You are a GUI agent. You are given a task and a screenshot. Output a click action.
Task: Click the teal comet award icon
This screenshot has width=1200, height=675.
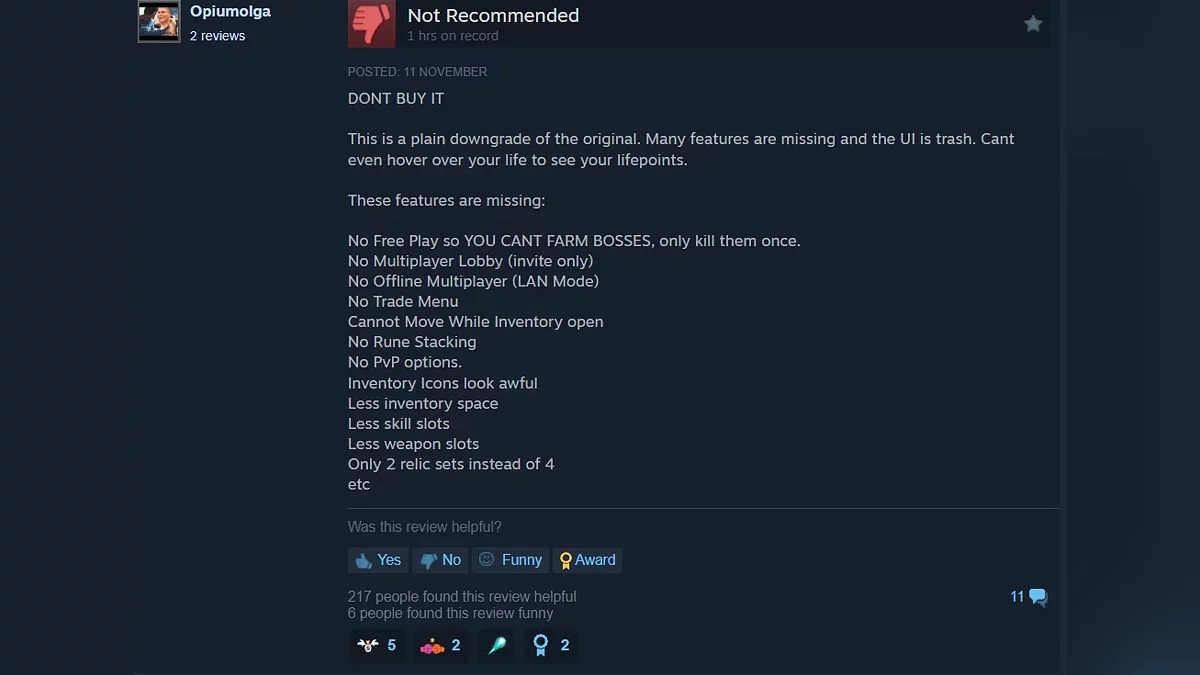497,646
